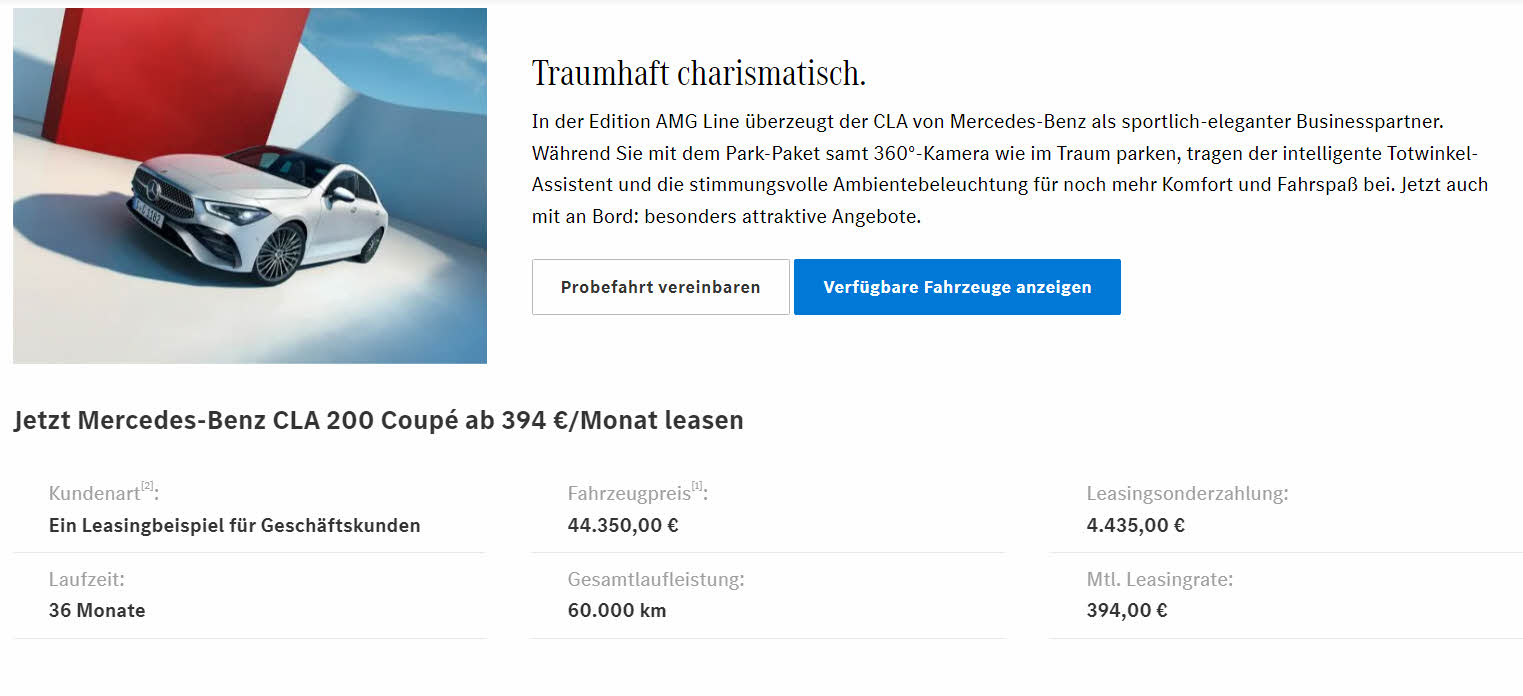Click the 60.000 km mileage value
This screenshot has height=696, width=1523.
(x=616, y=610)
